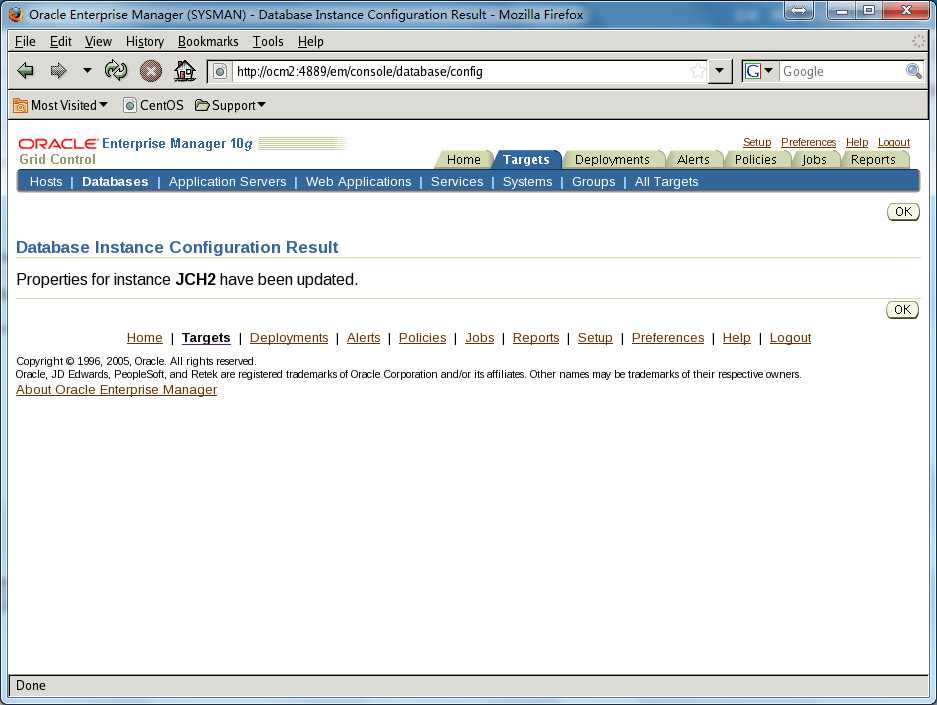The width and height of the screenshot is (937, 705).
Task: Click the footer Policies link
Action: point(422,338)
